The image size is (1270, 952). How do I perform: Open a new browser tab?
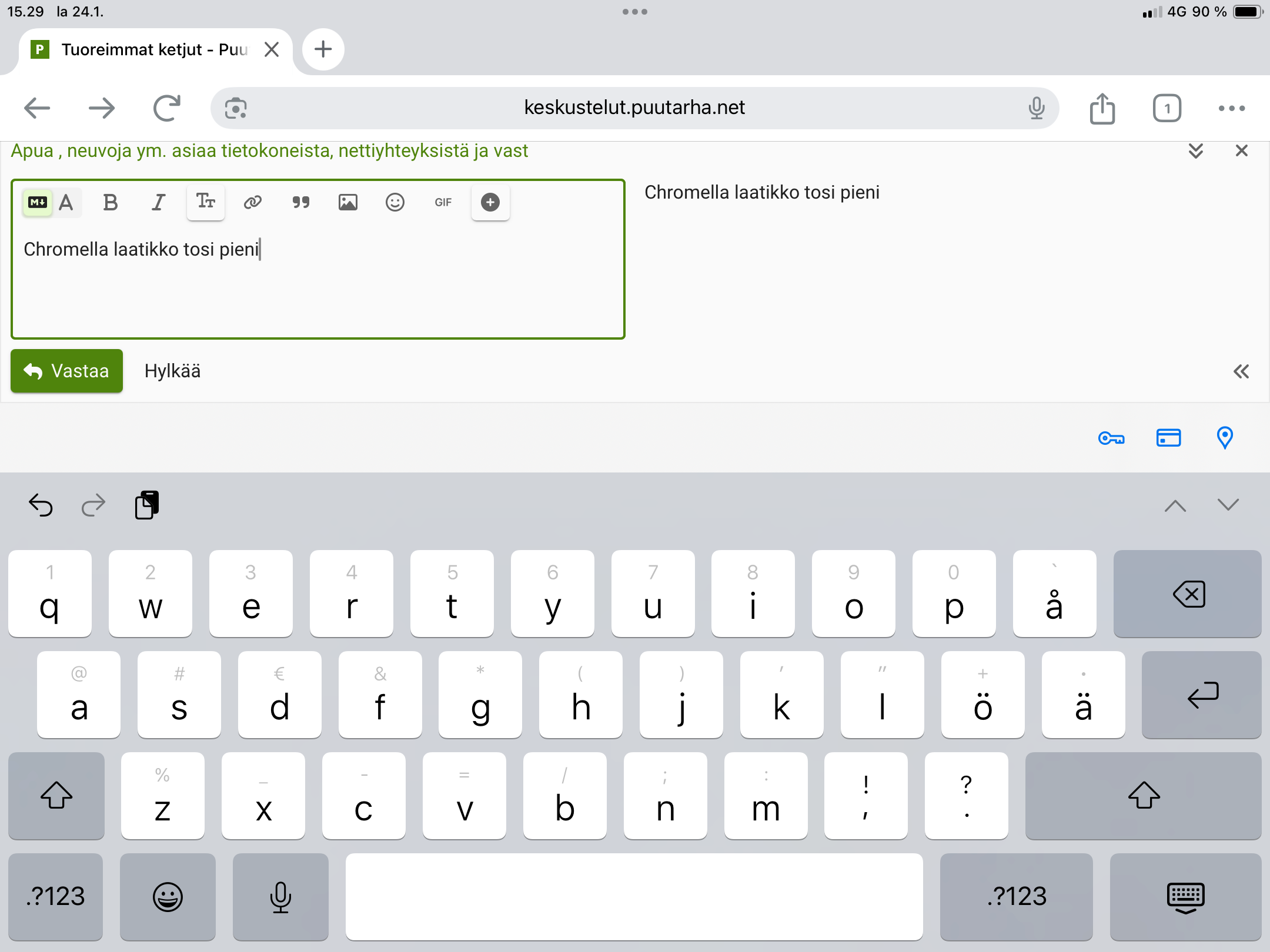click(323, 49)
